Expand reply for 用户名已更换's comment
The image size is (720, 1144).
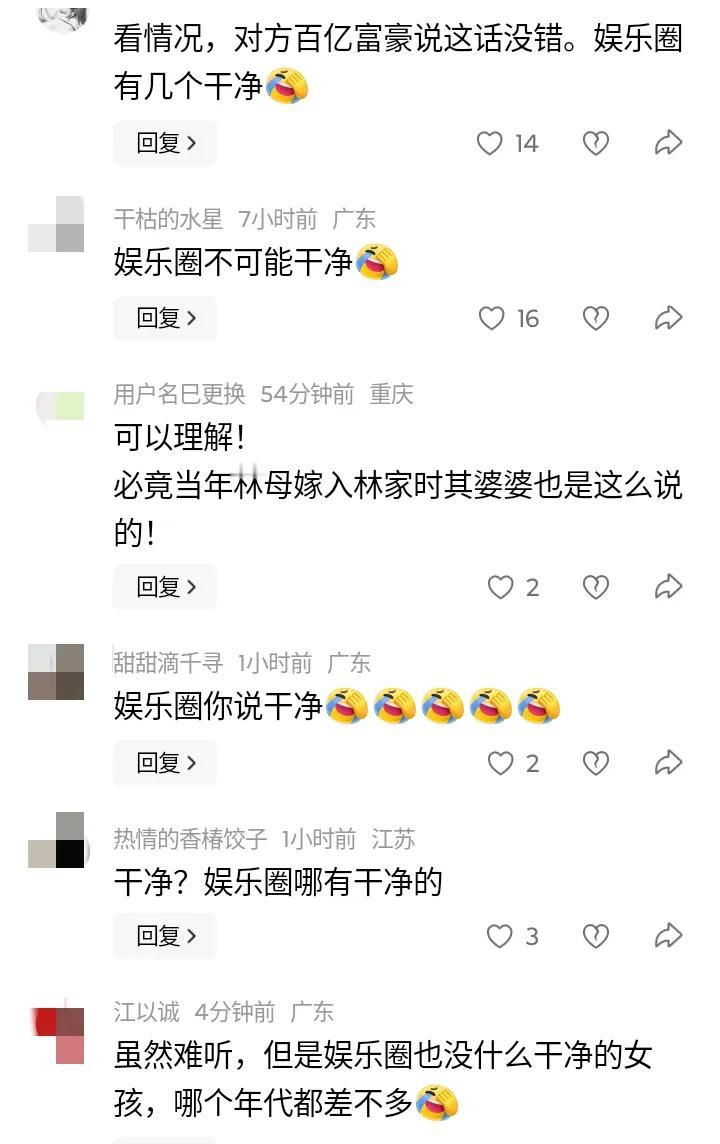165,587
